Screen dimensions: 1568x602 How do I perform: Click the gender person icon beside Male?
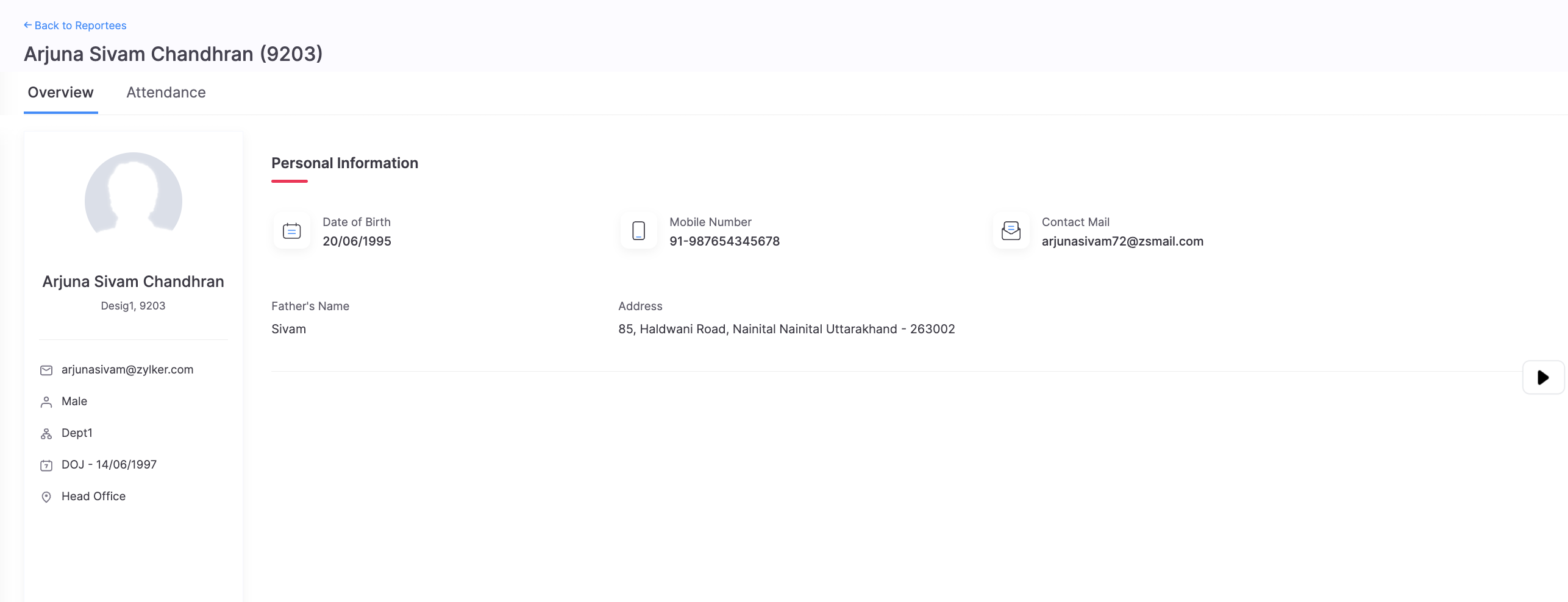(x=46, y=402)
